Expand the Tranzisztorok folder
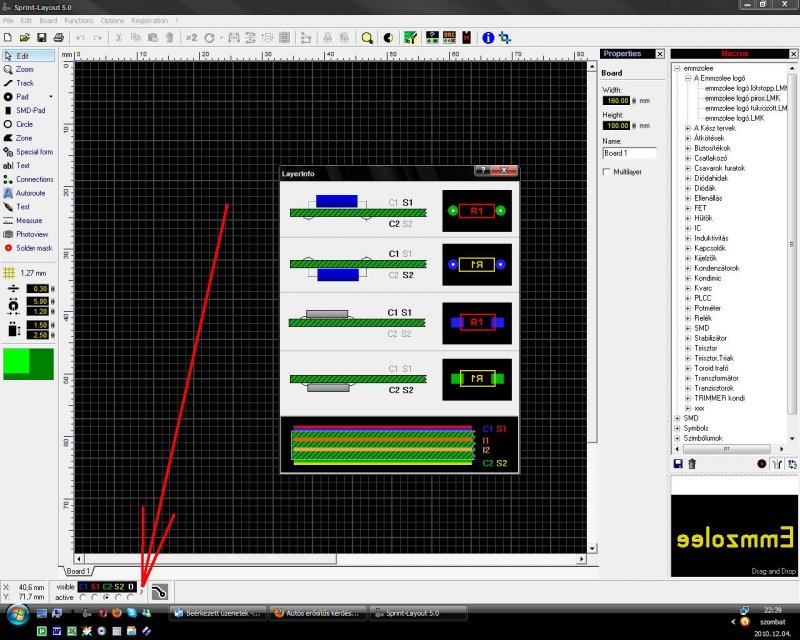Image resolution: width=800 pixels, height=640 pixels. 688,388
